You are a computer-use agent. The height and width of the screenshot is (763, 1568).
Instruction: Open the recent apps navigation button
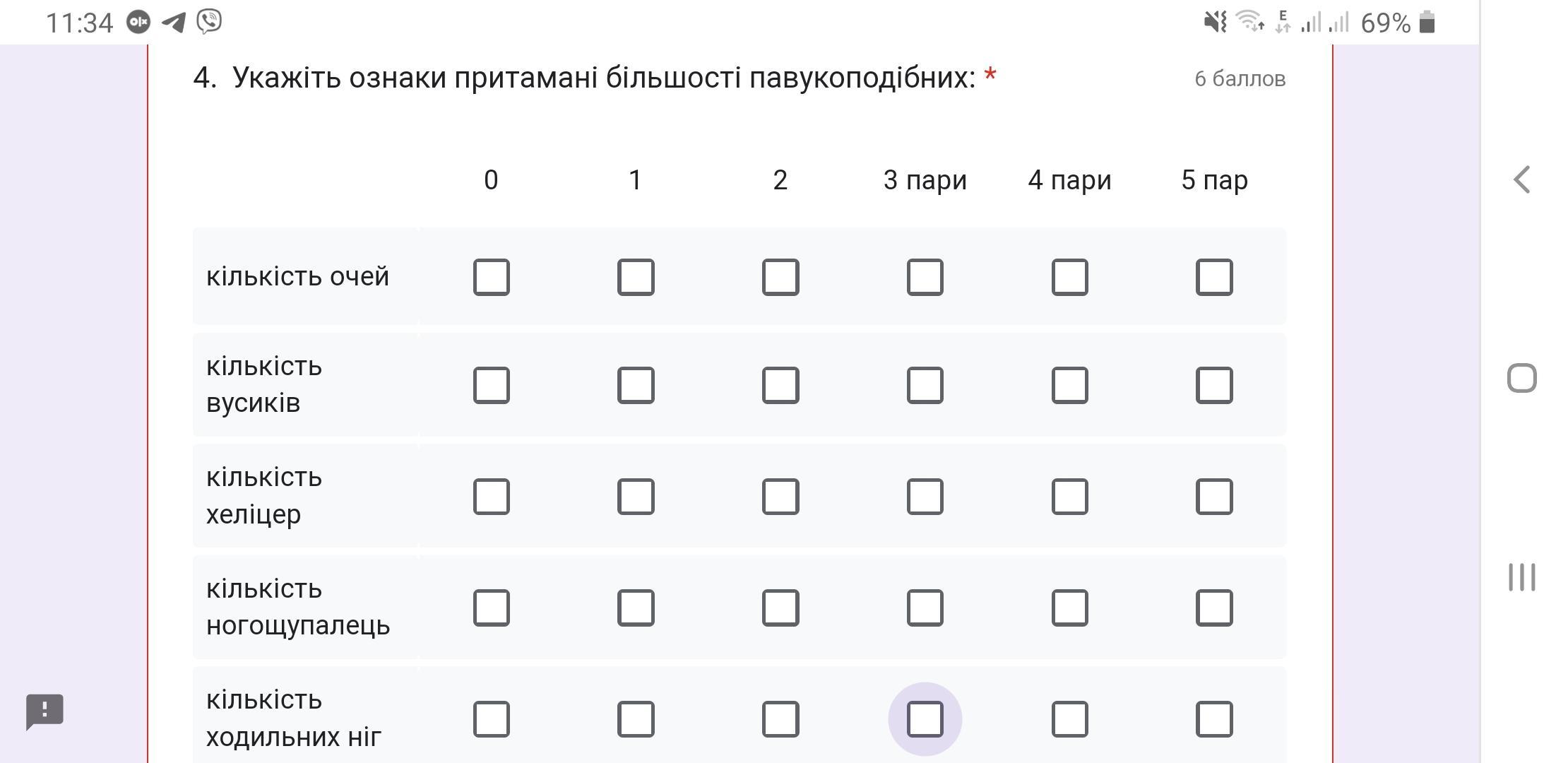1522,577
